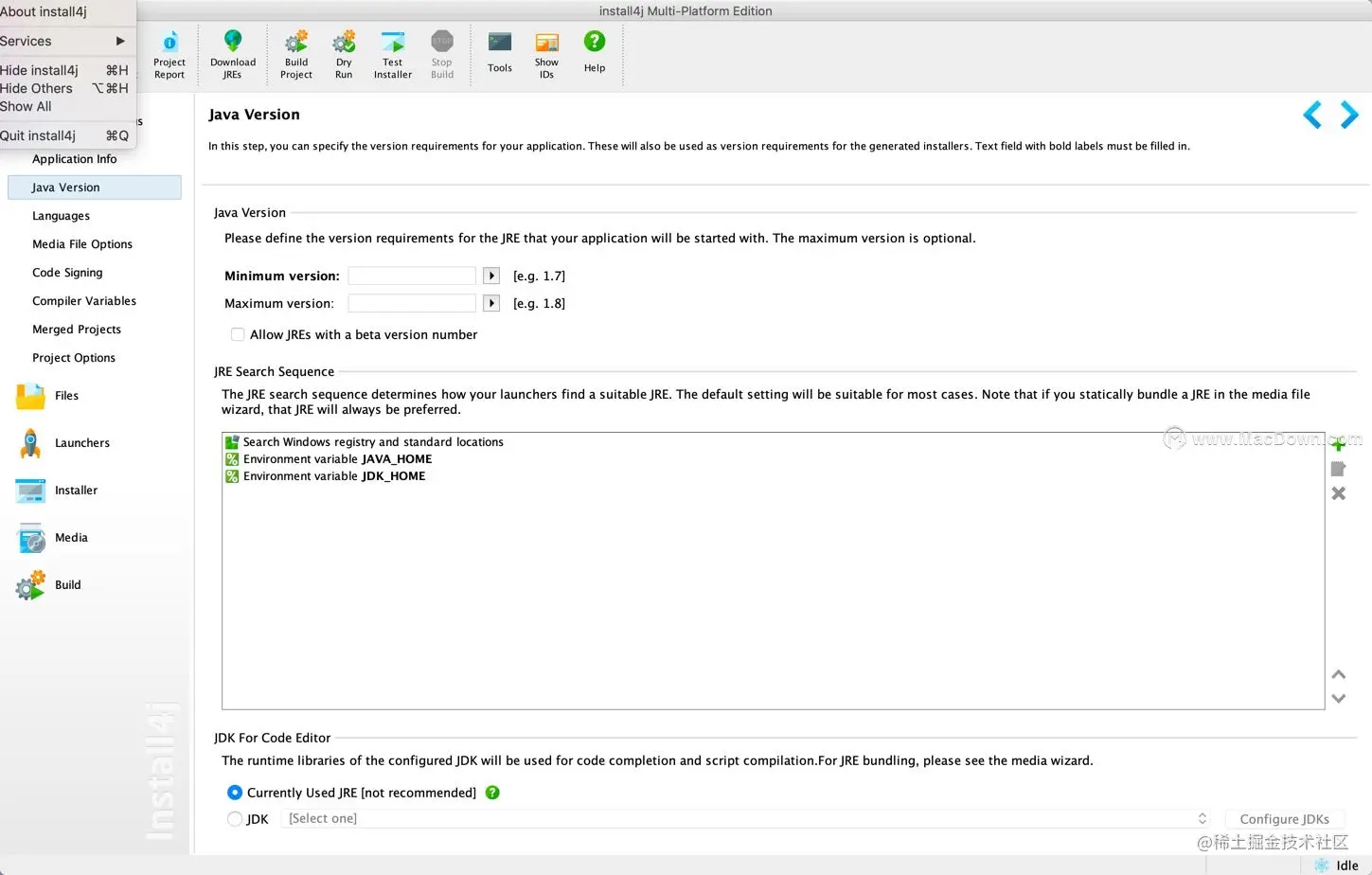This screenshot has height=875, width=1372.
Task: Select Java Version in the sidebar
Action: [94, 187]
